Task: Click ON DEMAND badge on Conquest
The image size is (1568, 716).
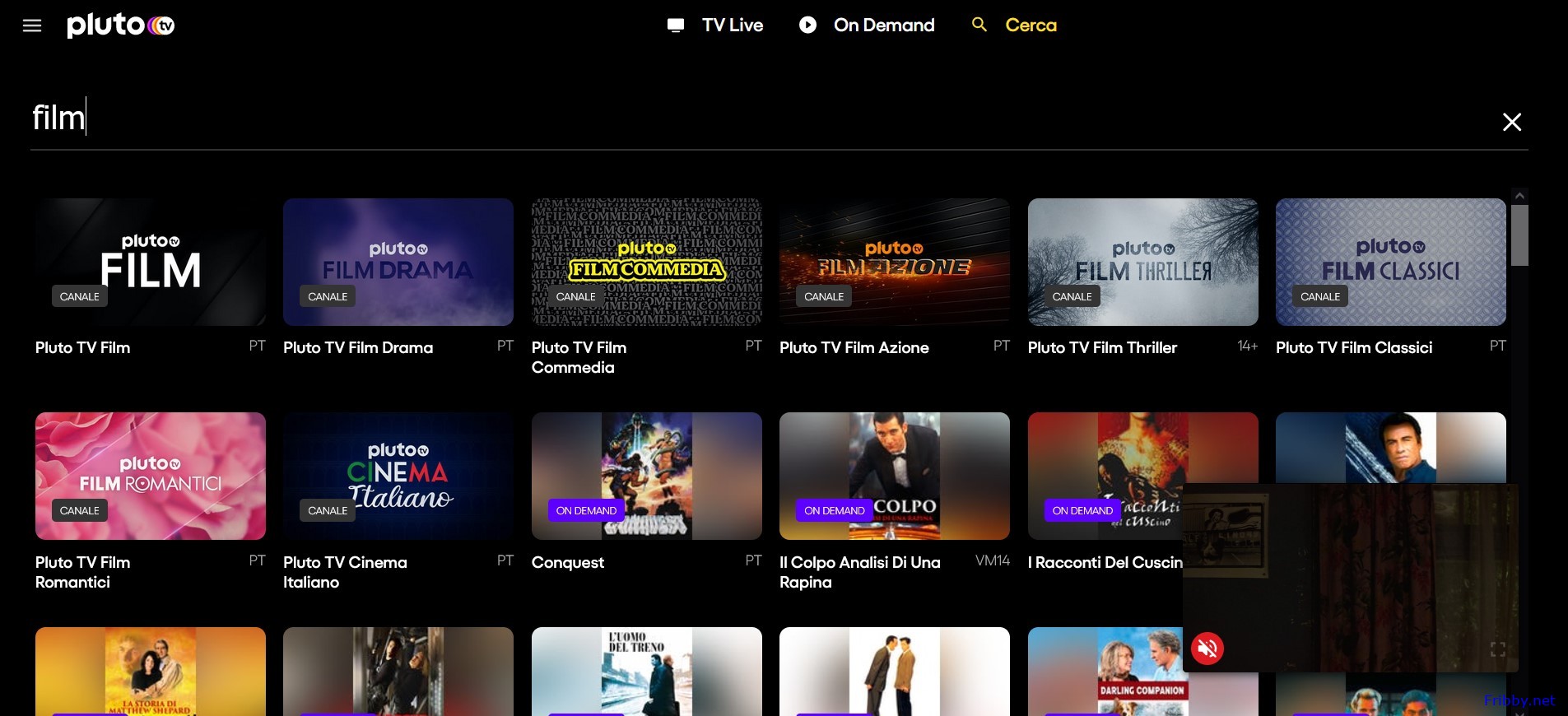Action: [586, 510]
